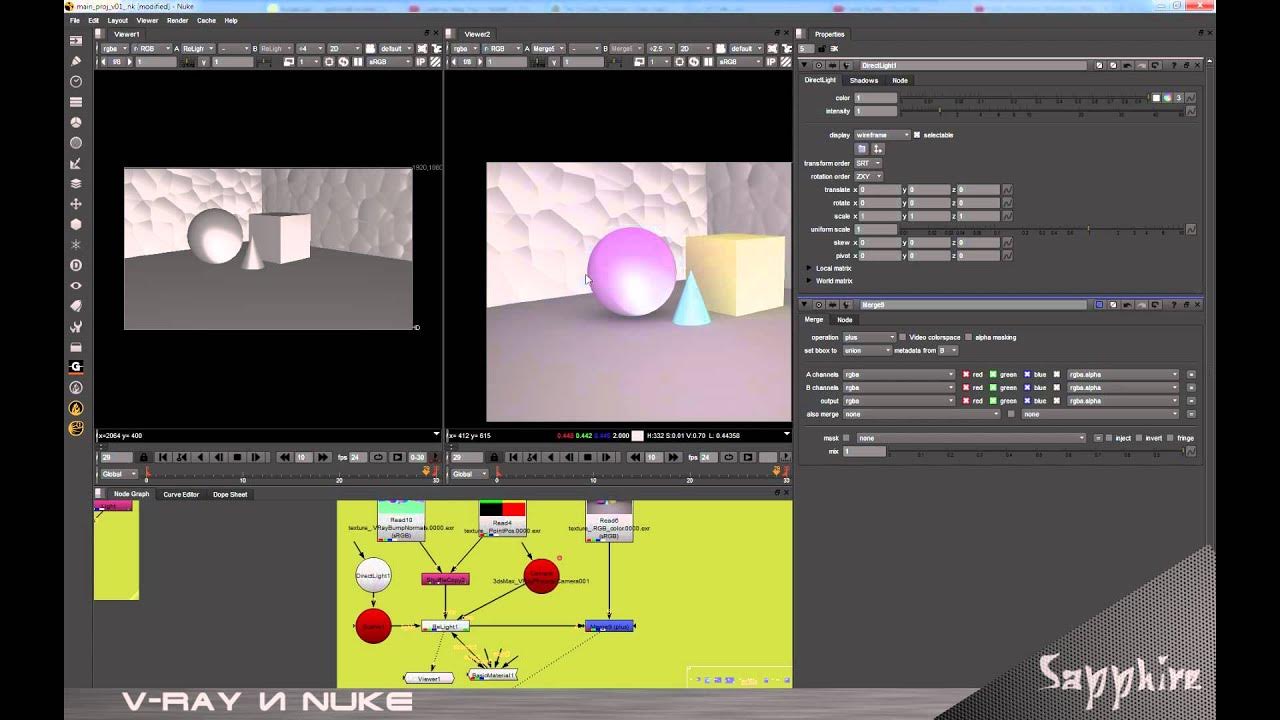
Task: Click the Viewer1 timeline lock icon
Action: coord(143,457)
